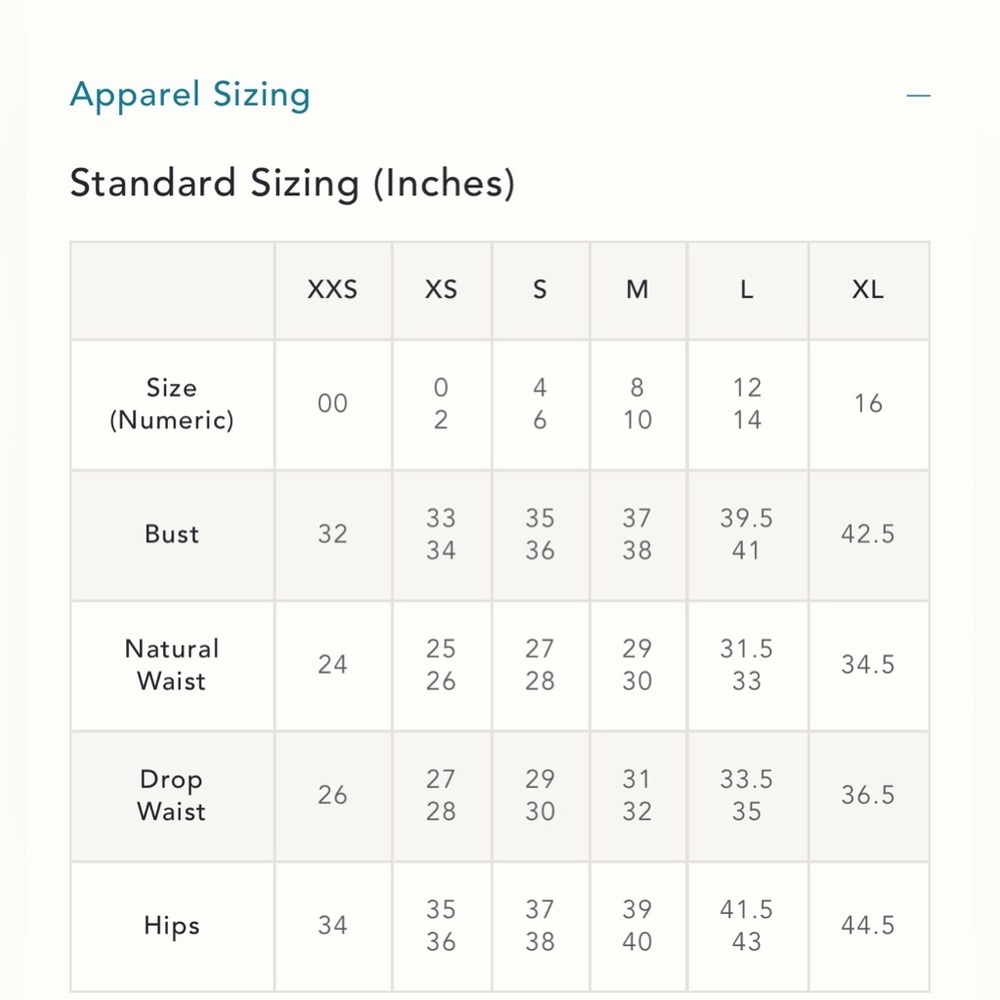Click the Hips row label

tap(172, 925)
